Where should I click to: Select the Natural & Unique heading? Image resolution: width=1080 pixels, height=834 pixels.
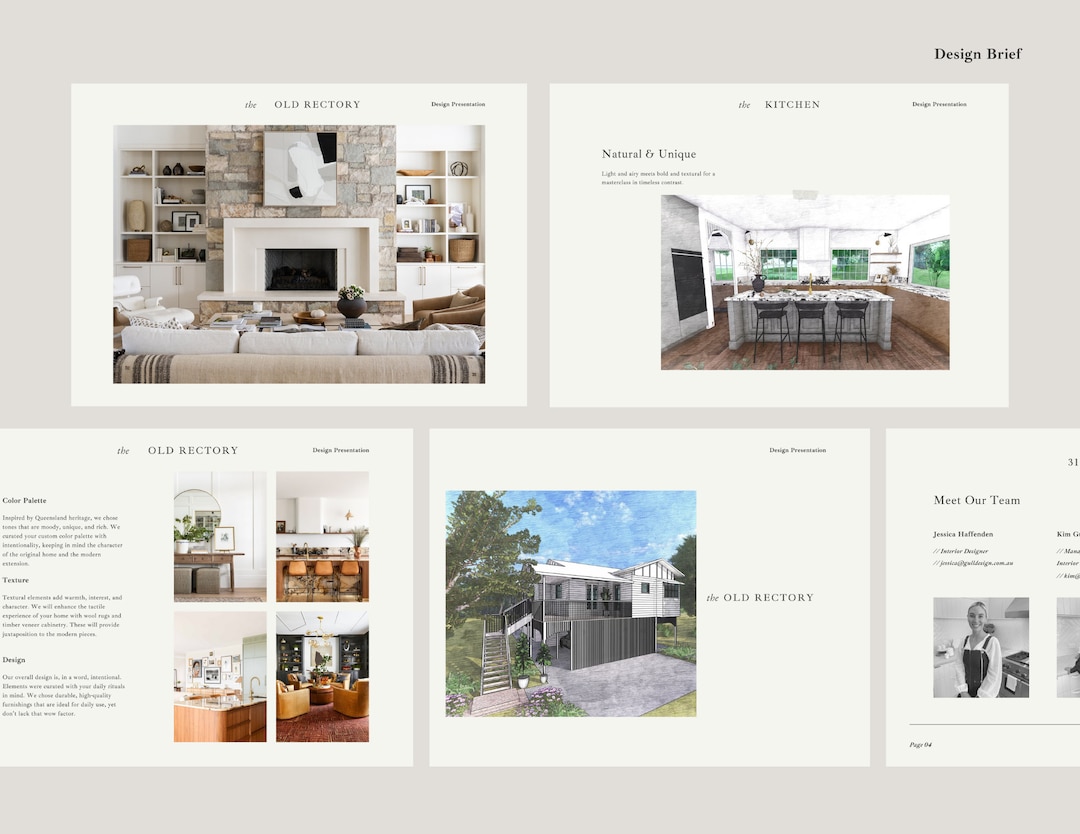point(649,154)
